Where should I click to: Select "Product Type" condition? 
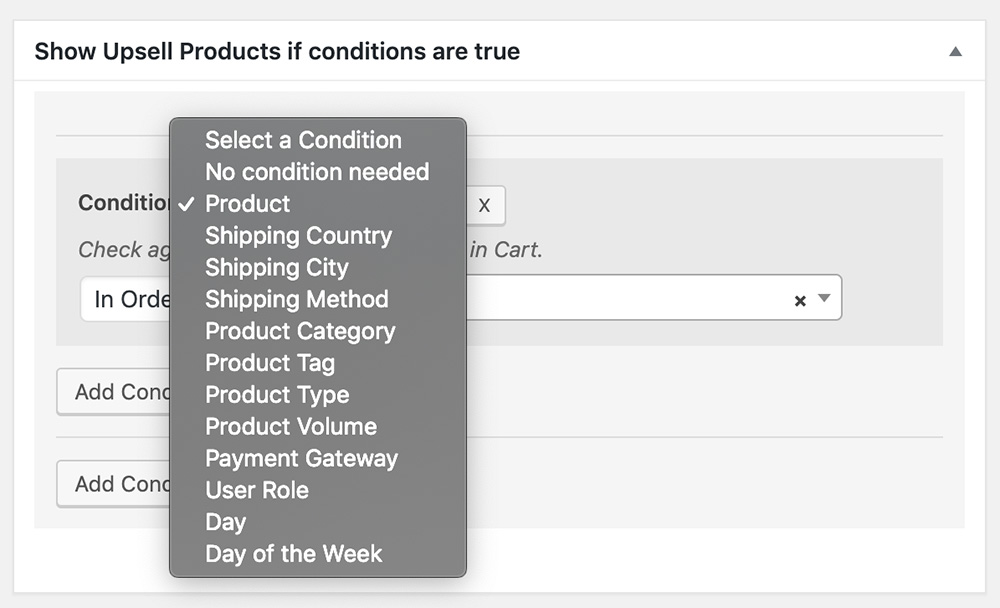tap(277, 395)
